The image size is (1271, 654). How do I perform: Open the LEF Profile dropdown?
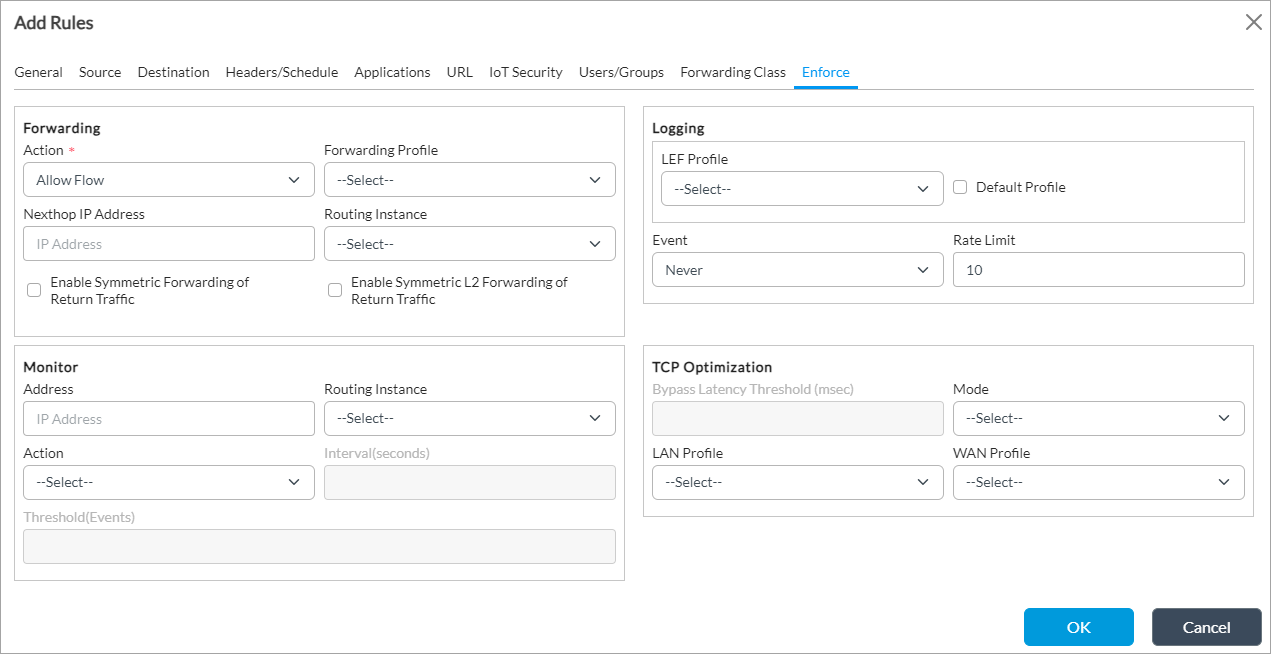coord(801,189)
